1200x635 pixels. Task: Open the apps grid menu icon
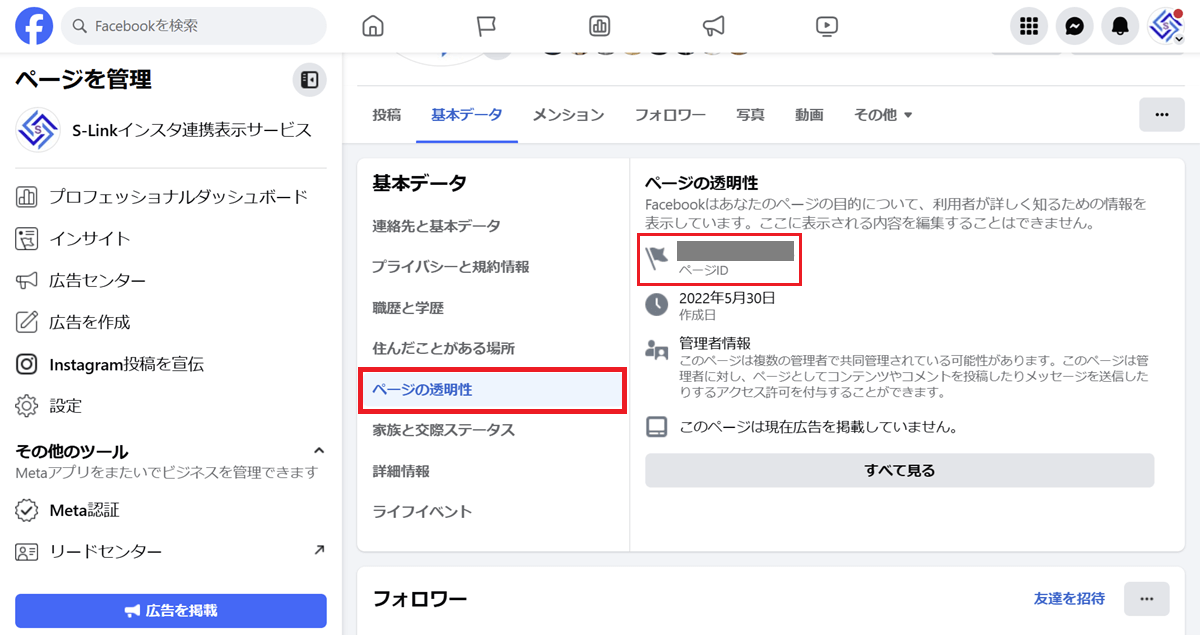(x=1029, y=27)
